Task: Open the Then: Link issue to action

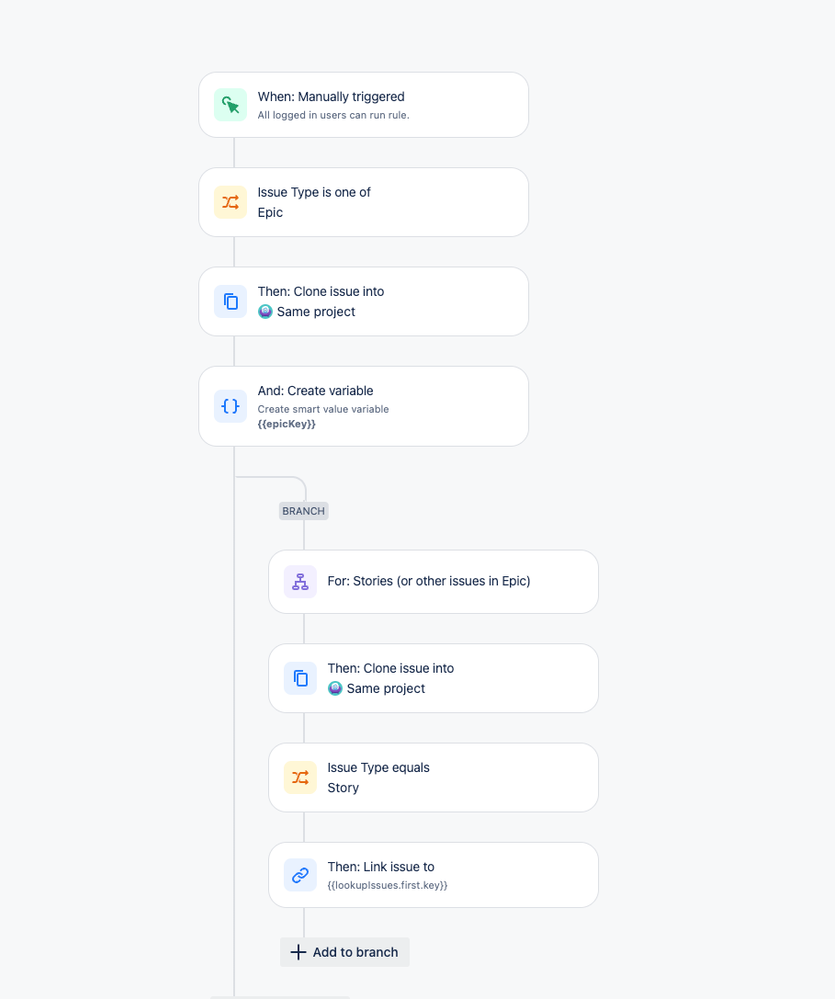Action: tap(433, 875)
